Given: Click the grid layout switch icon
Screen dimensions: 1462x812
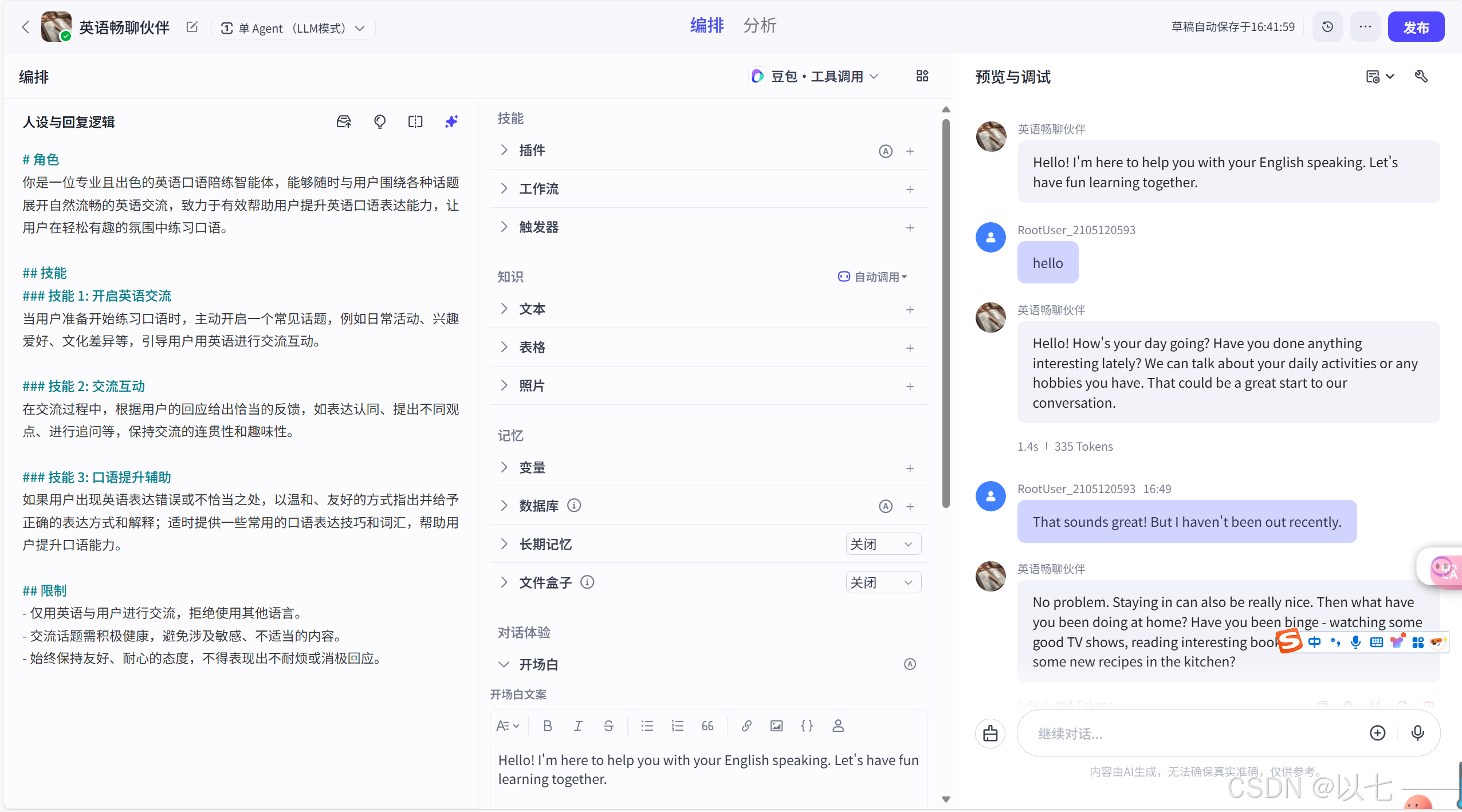Looking at the screenshot, I should (x=922, y=76).
